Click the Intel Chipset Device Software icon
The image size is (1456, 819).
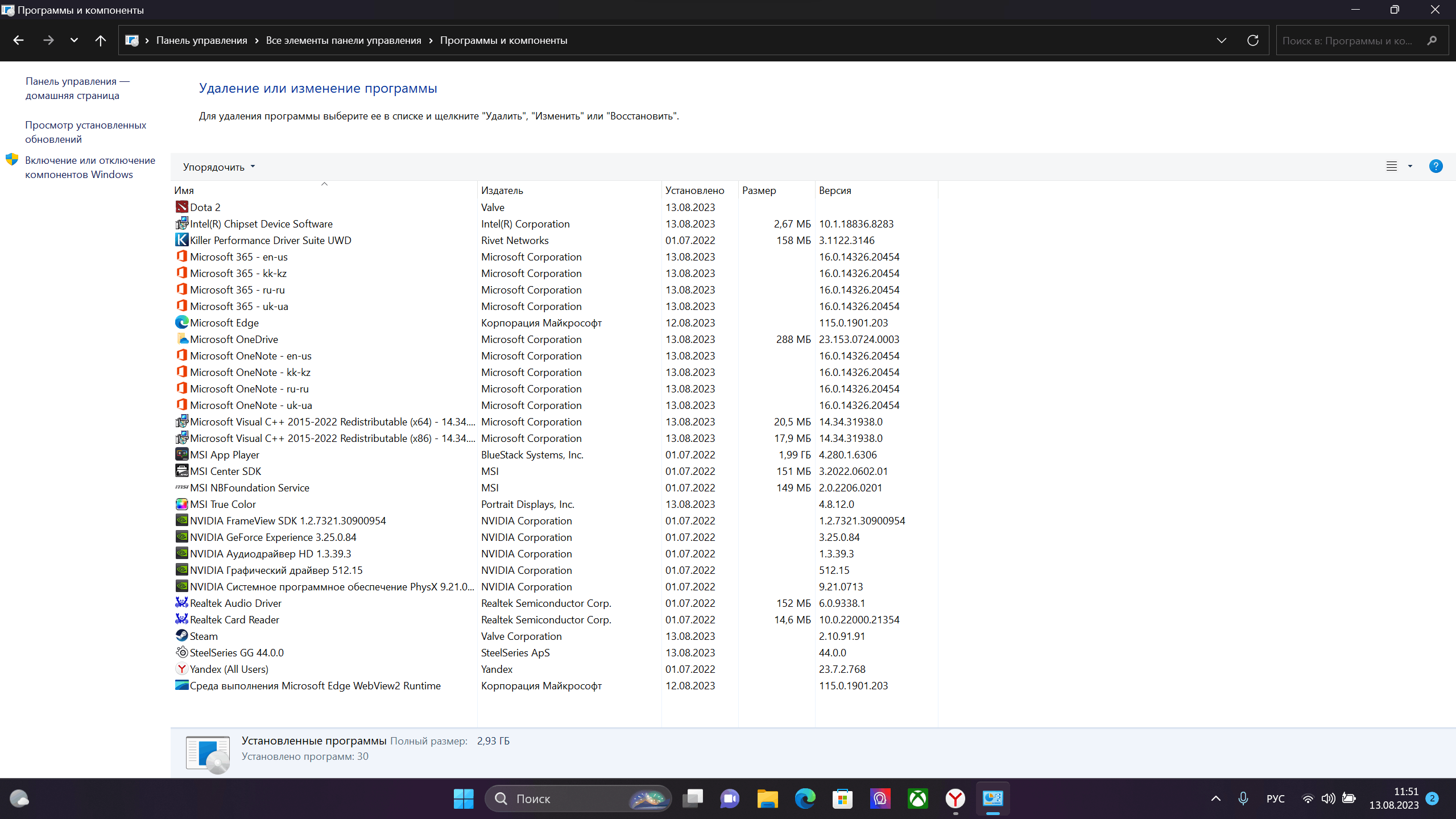click(x=181, y=224)
